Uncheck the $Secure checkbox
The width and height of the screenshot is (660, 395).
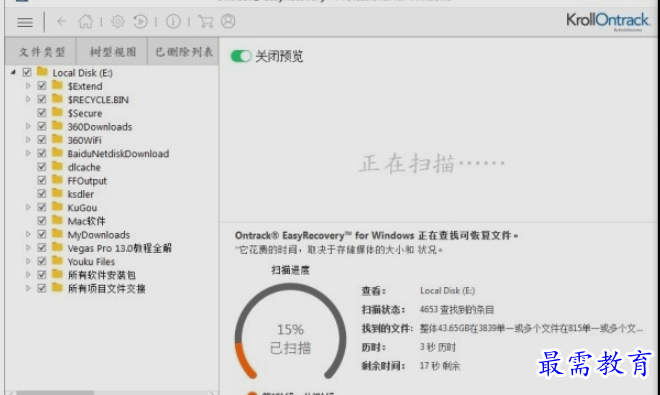coord(42,113)
